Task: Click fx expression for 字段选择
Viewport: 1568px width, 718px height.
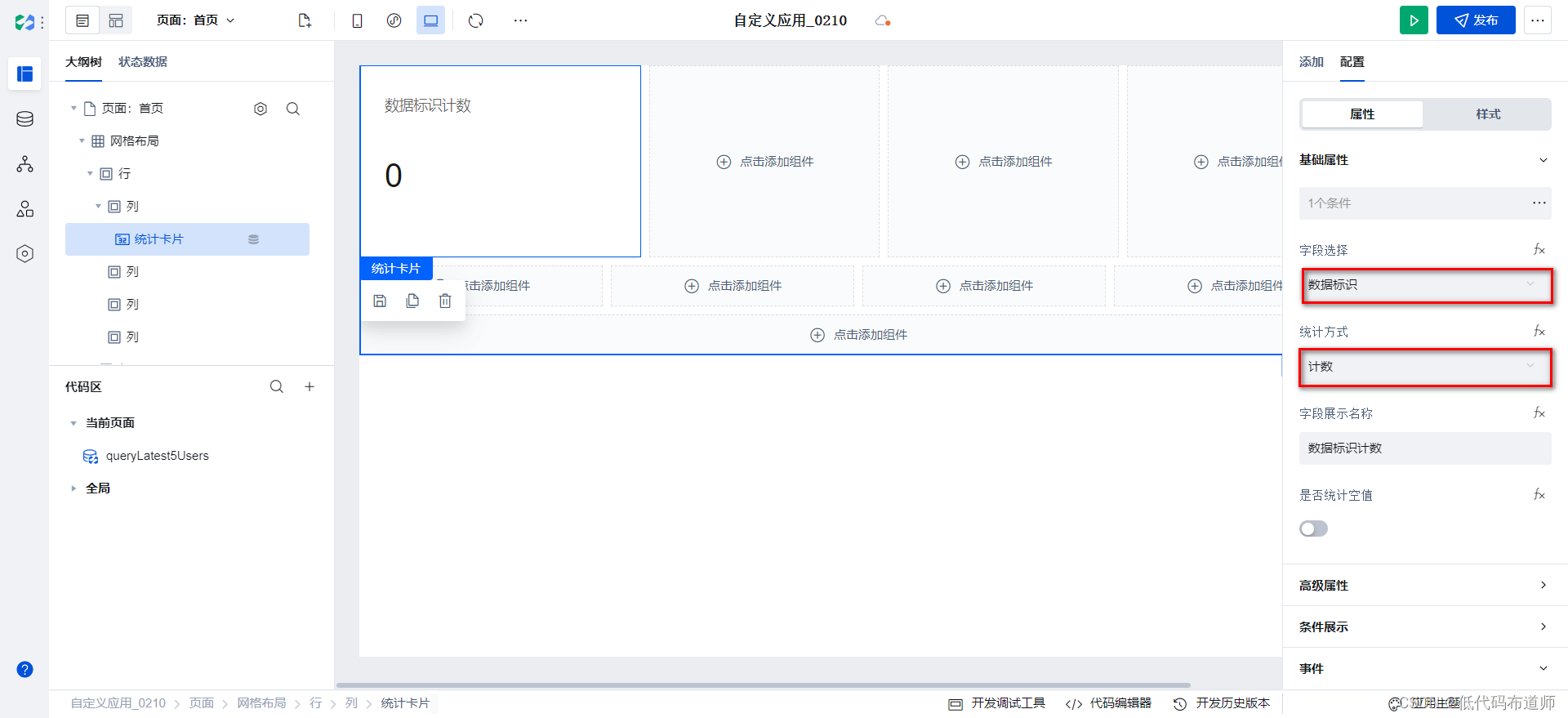Action: tap(1539, 249)
